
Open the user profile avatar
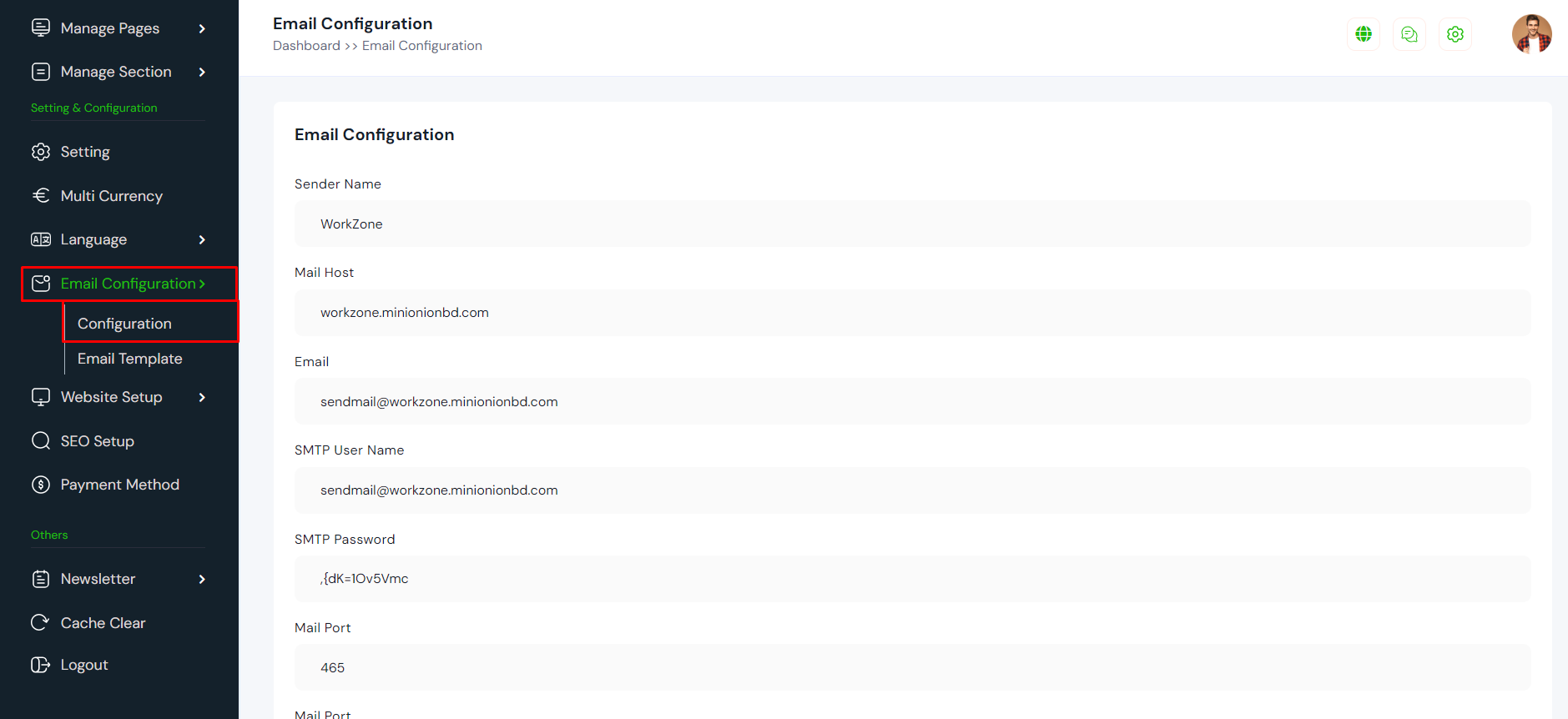1531,34
